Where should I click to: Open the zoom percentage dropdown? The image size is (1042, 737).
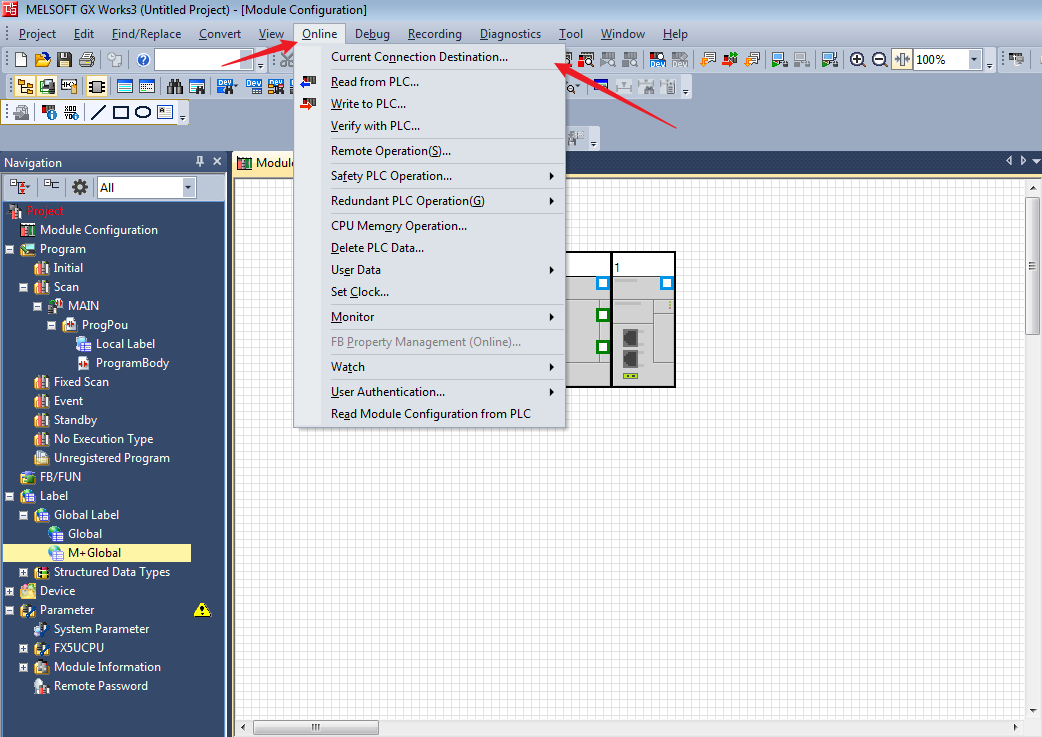click(x=974, y=60)
